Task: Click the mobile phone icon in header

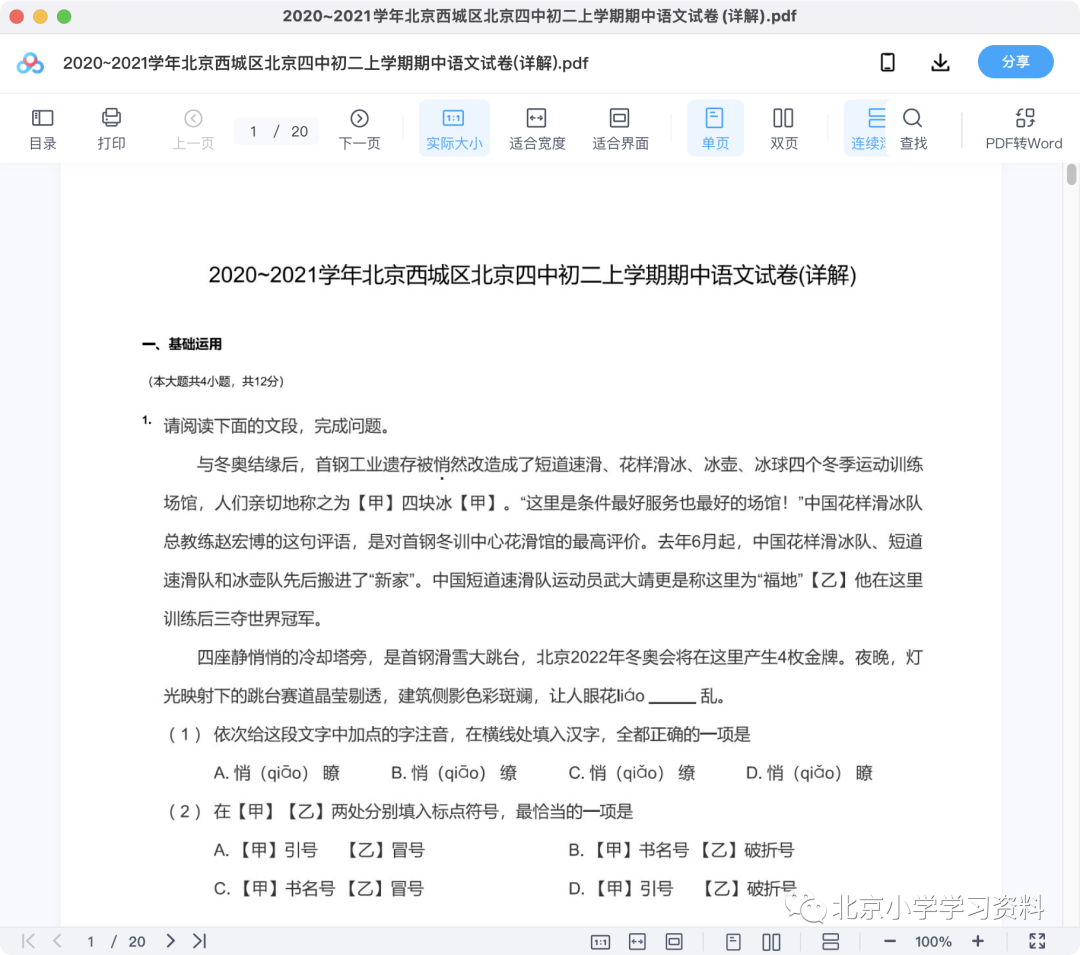Action: [888, 63]
